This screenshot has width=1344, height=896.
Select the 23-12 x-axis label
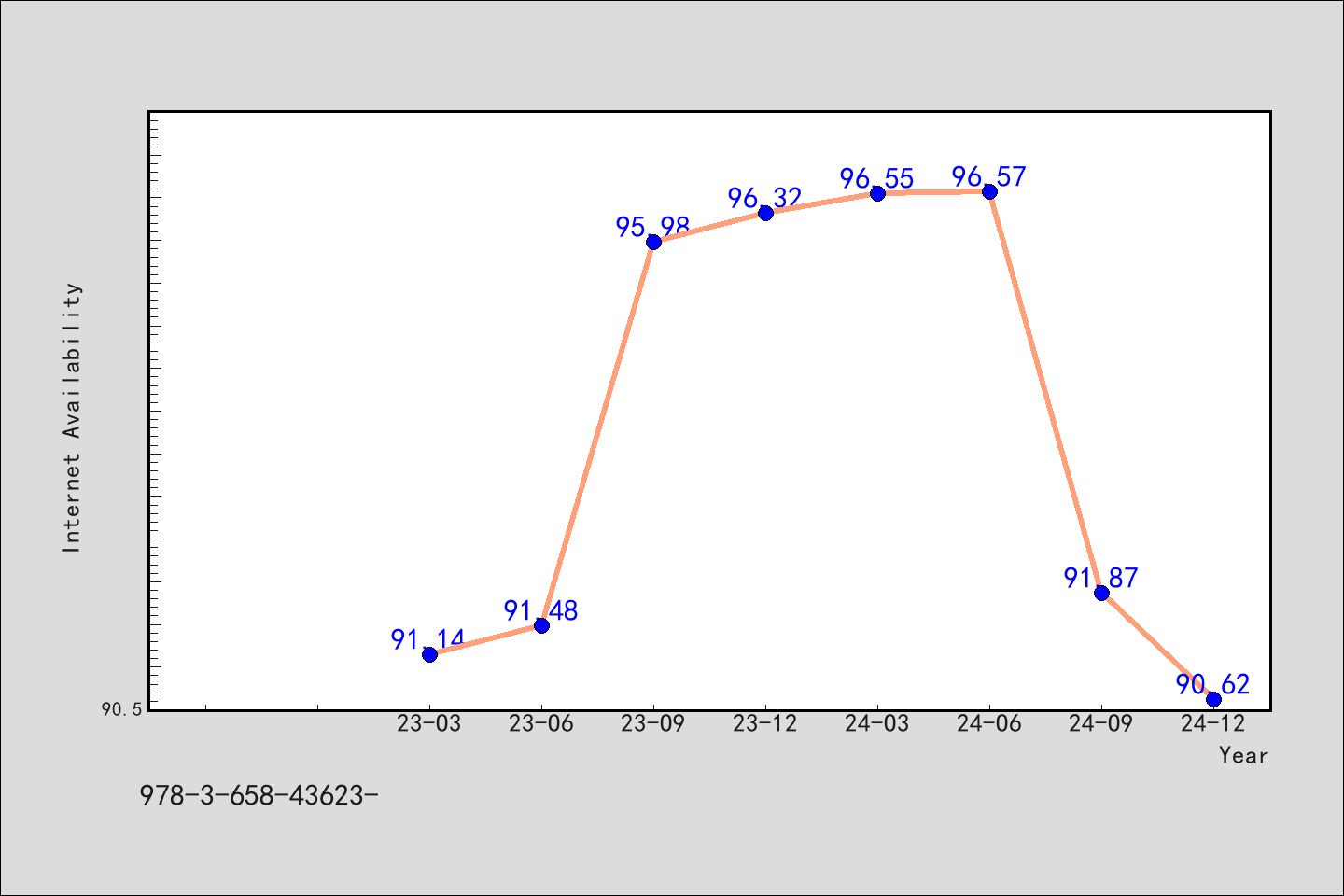click(x=765, y=724)
